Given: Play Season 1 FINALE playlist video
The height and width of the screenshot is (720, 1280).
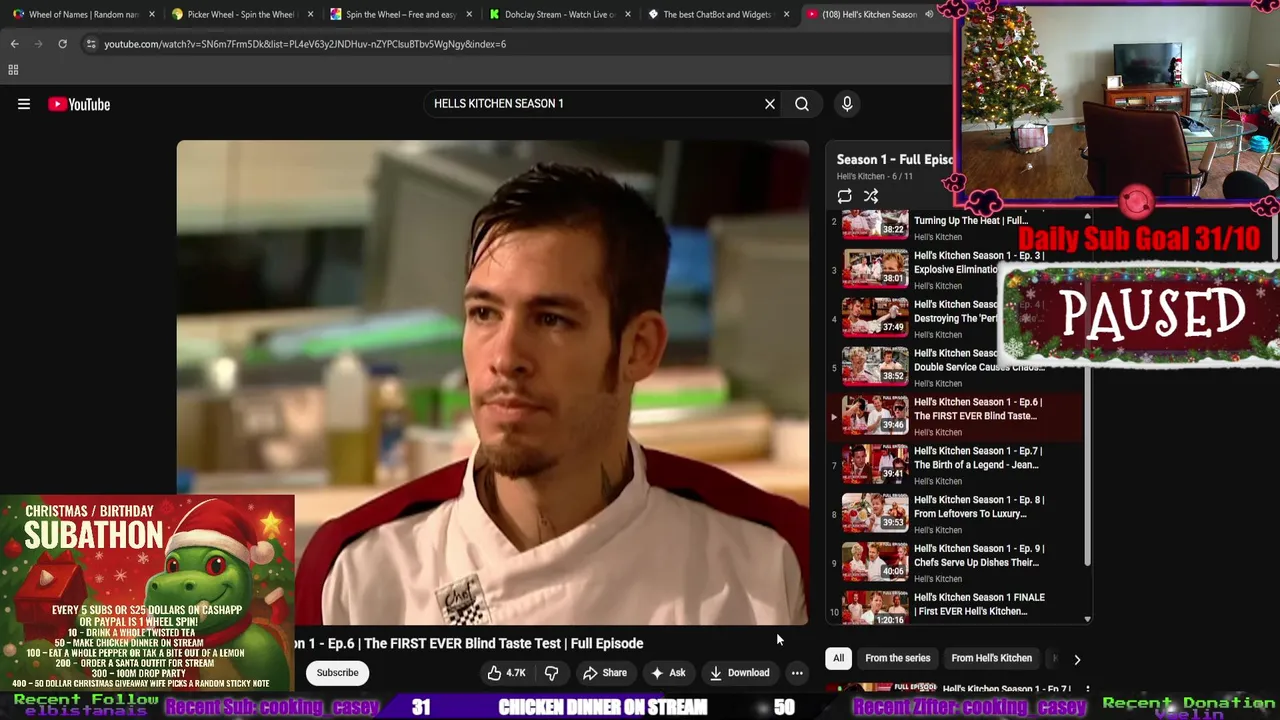Looking at the screenshot, I should pos(955,607).
